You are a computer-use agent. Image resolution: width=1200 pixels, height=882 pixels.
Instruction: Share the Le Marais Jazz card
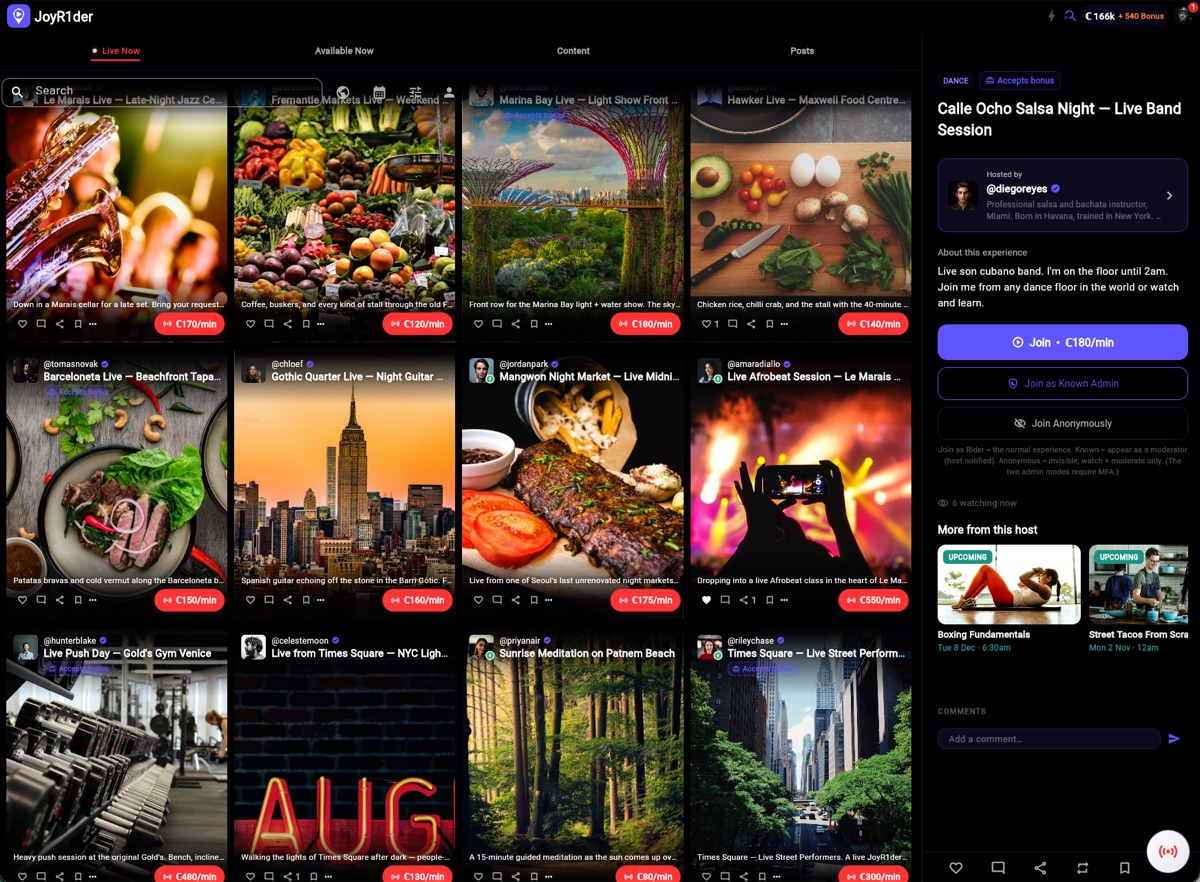[x=60, y=324]
